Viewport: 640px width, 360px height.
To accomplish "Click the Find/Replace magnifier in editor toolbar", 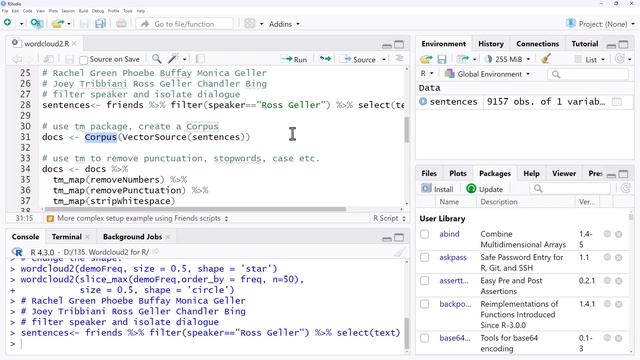I will pos(156,59).
